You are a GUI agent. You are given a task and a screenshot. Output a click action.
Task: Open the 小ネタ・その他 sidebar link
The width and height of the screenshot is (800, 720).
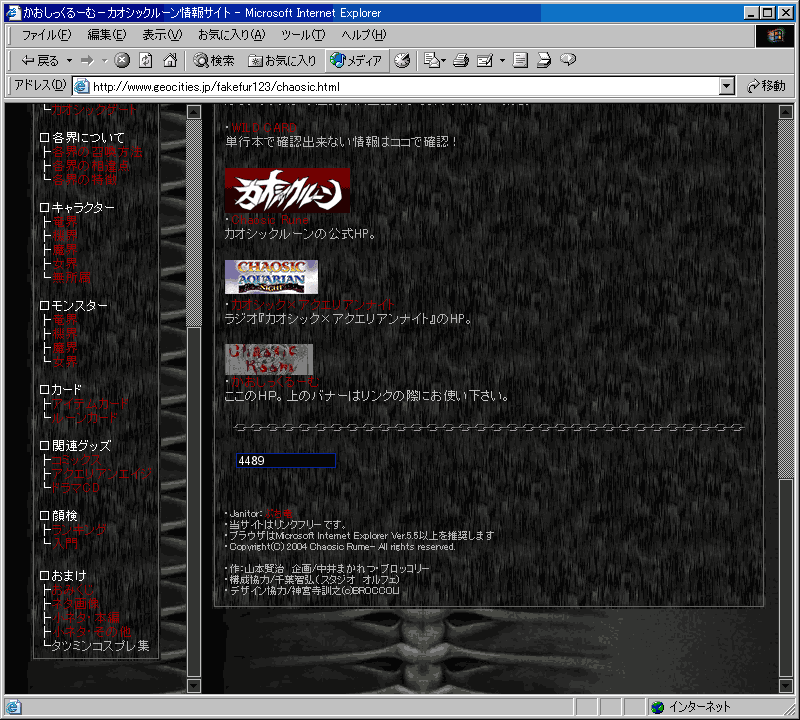91,632
